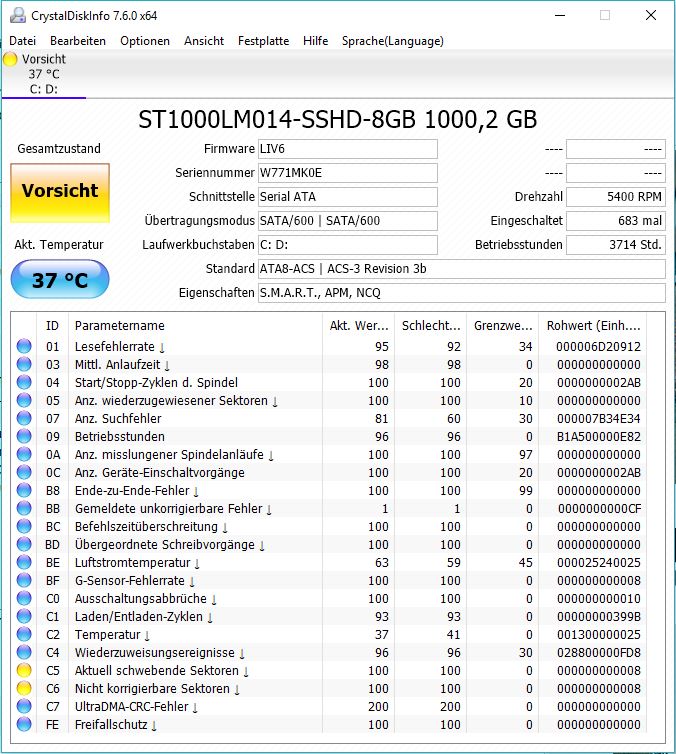Click raw value 000006D20912
The height and width of the screenshot is (754, 676).
(x=599, y=347)
